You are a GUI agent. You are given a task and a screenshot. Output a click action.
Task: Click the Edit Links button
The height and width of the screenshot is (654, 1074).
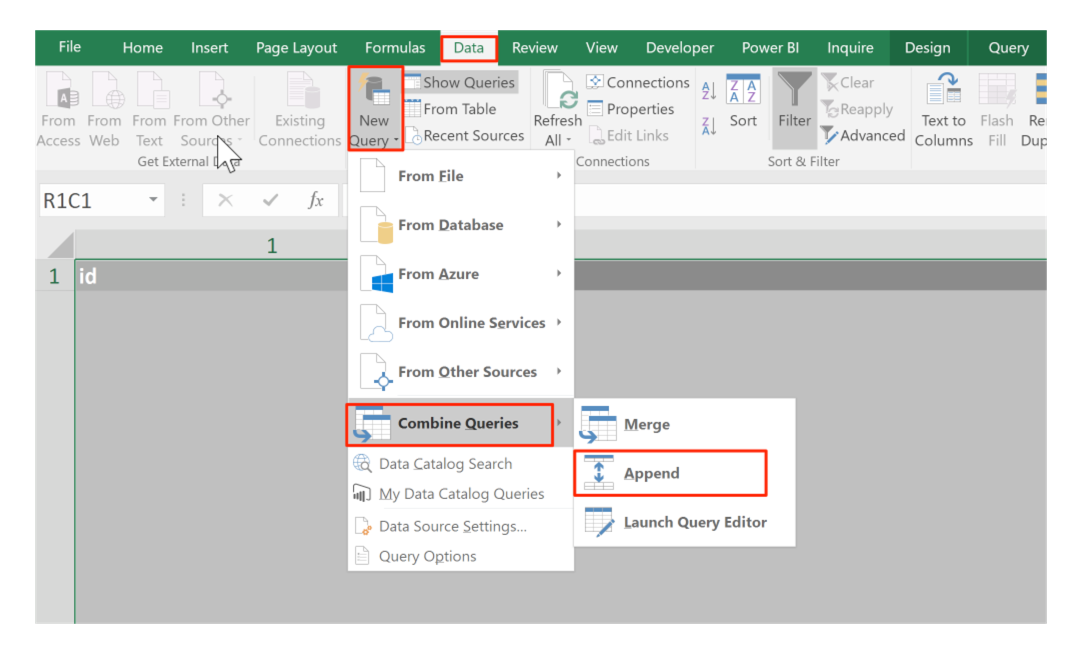click(629, 136)
